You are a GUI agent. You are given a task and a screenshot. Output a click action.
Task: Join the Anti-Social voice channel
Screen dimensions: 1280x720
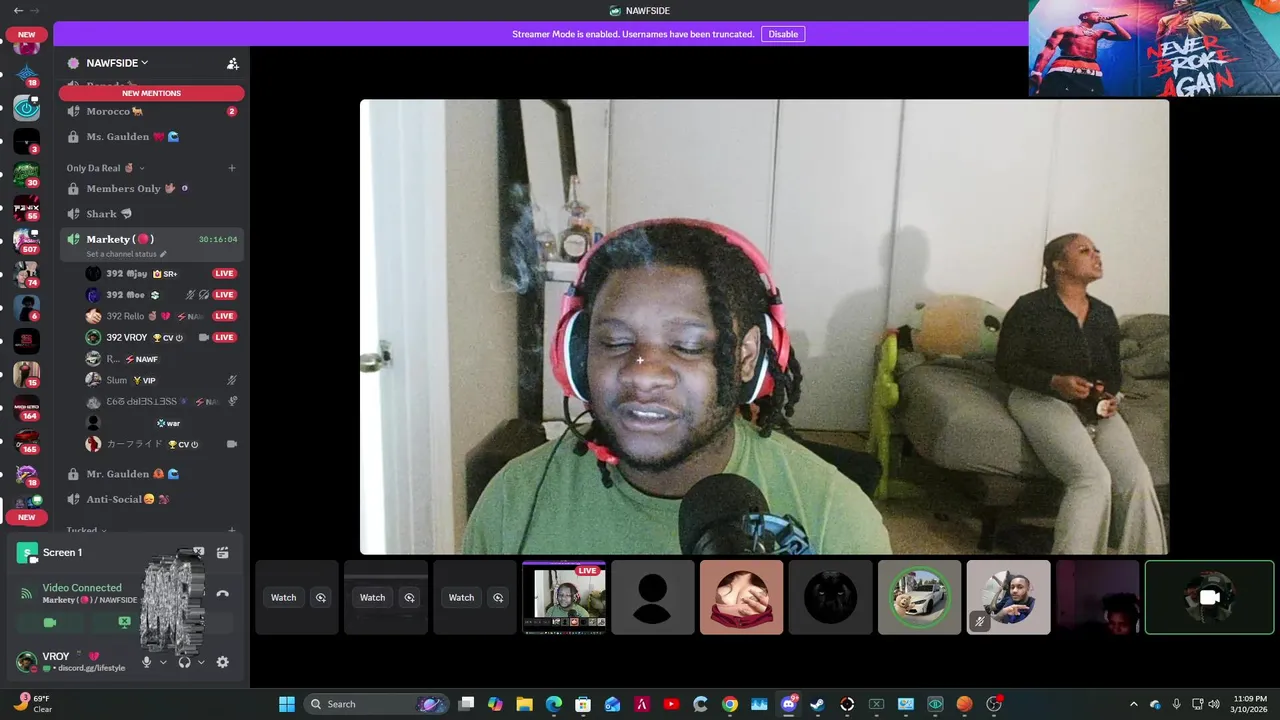(x=151, y=498)
